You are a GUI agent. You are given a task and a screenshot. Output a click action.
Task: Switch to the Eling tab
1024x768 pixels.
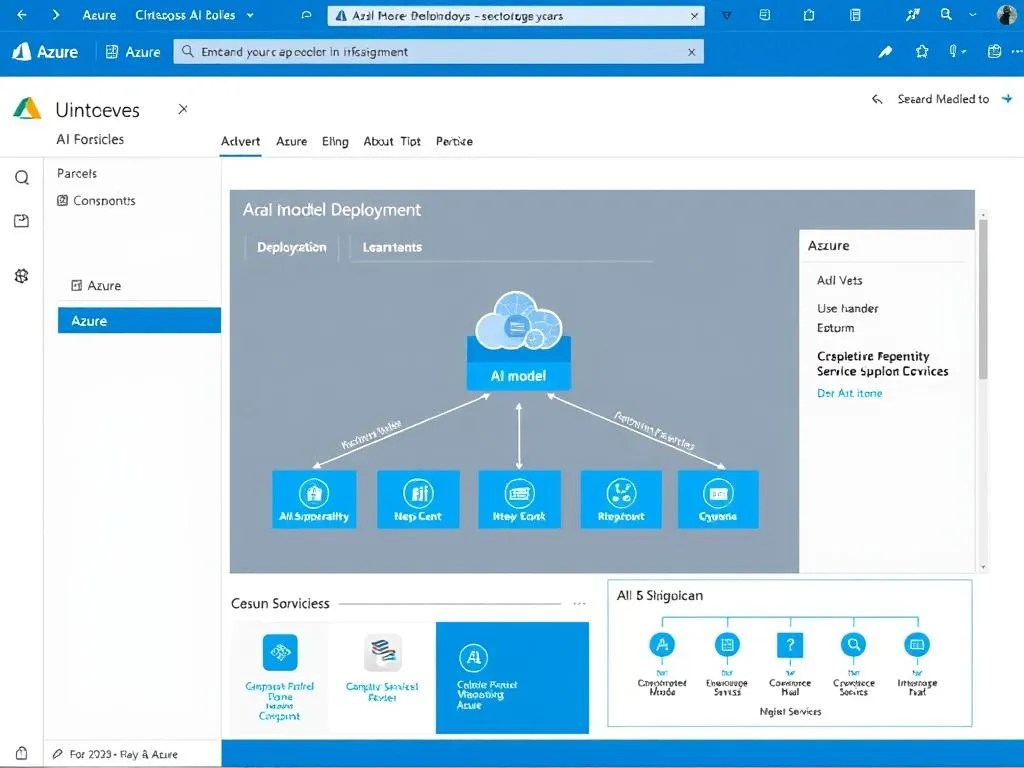[335, 141]
